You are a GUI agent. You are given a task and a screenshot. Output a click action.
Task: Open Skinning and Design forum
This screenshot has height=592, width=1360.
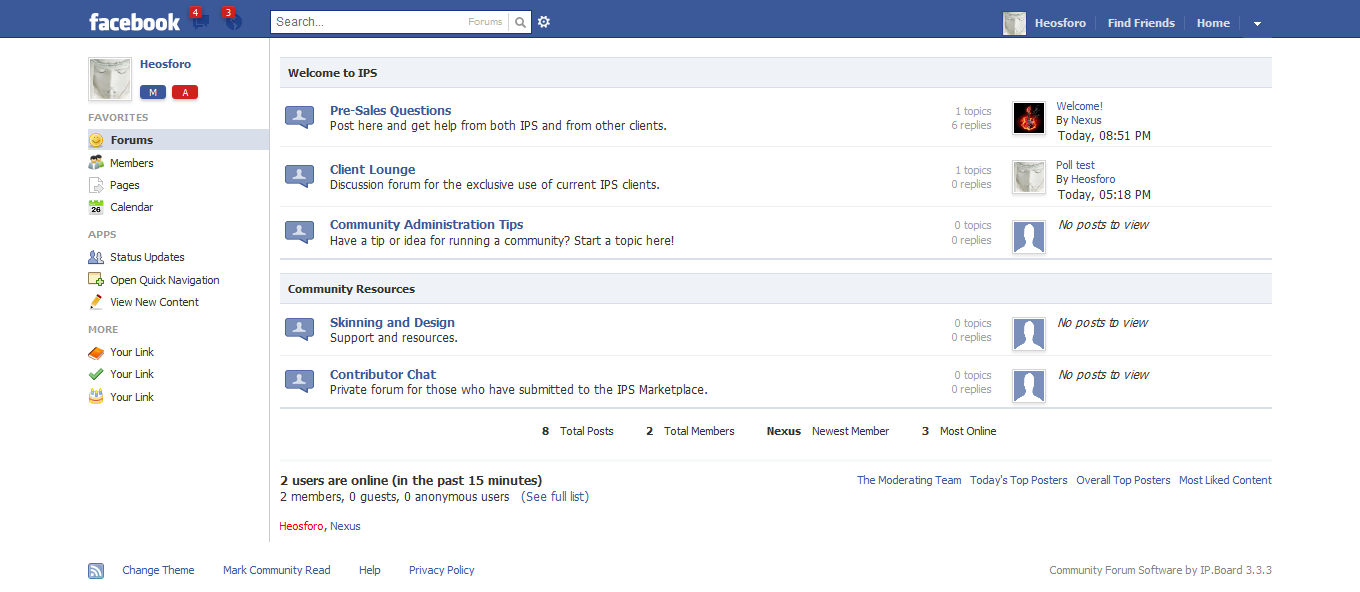point(393,323)
